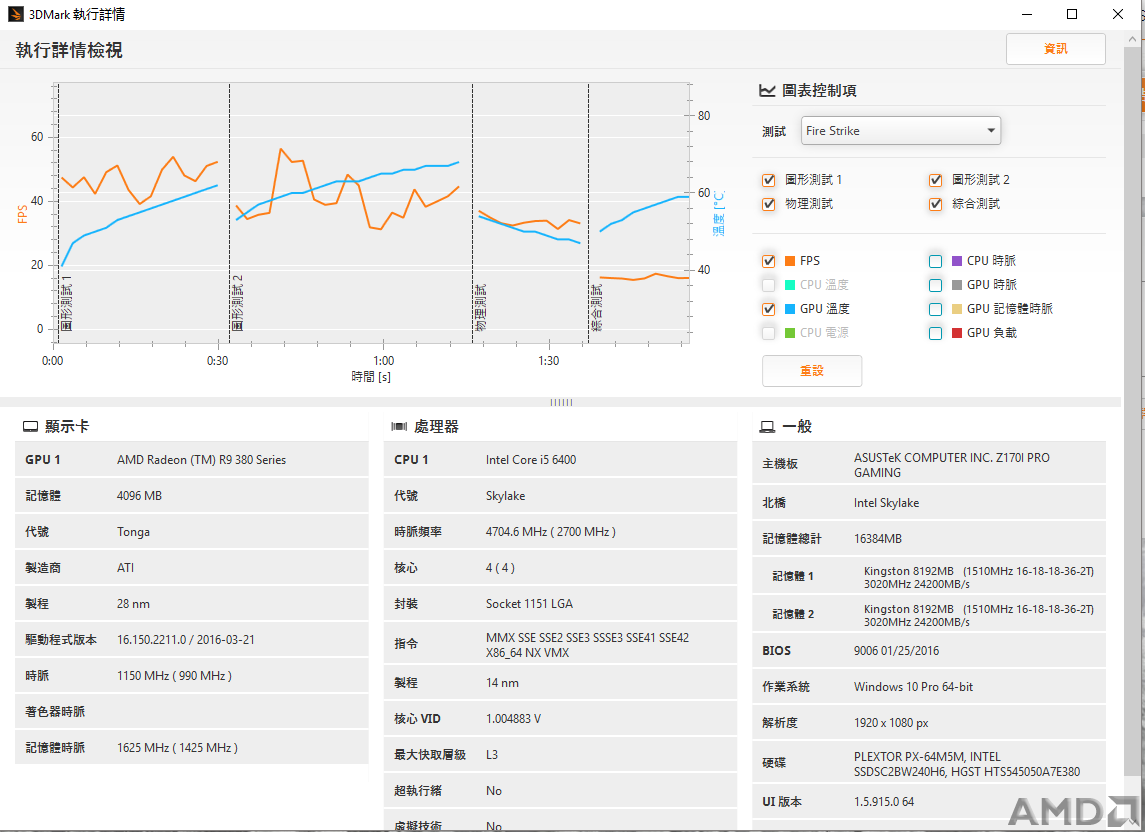Screen dimensions: 1145x832
Task: Click the 記憶體 2 Kingston 8192MB row
Action: point(929,615)
